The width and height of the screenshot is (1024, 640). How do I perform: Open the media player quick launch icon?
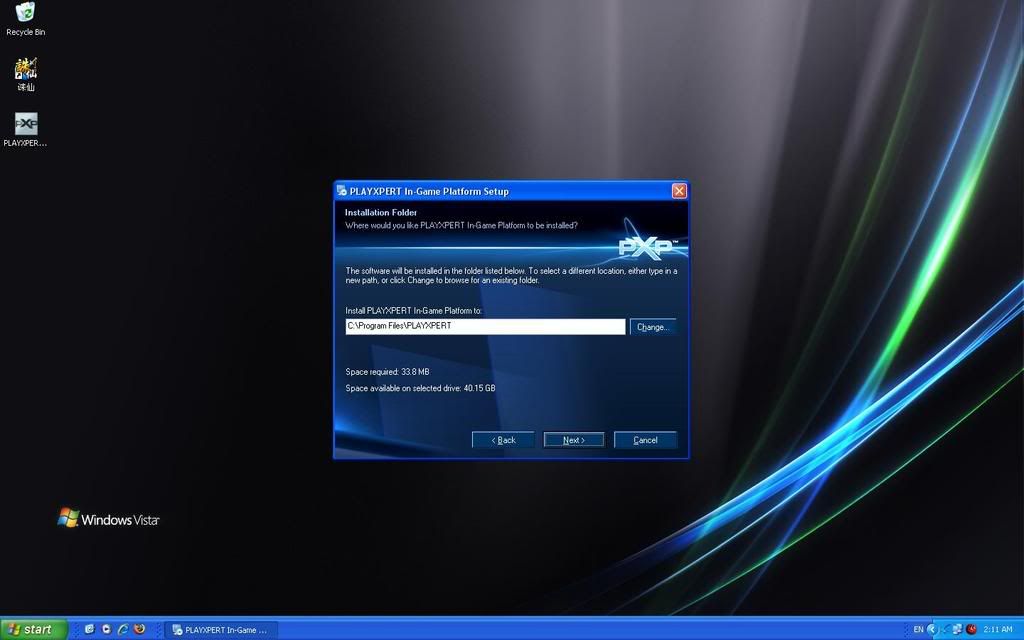106,630
